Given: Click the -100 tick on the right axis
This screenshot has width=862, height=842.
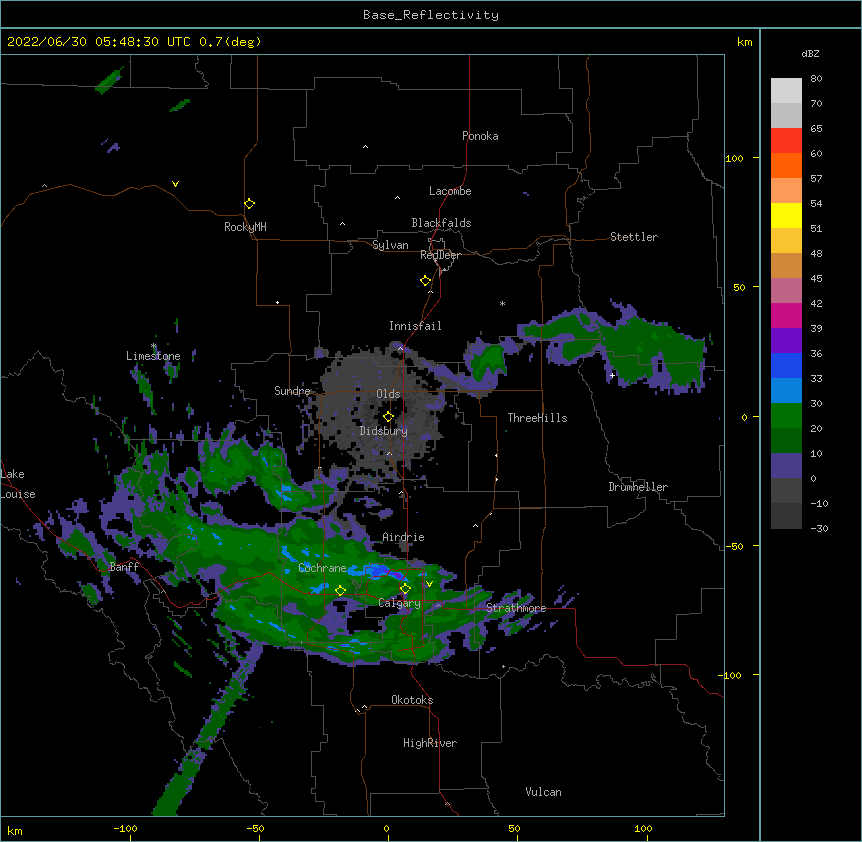Looking at the screenshot, I should click(x=731, y=675).
